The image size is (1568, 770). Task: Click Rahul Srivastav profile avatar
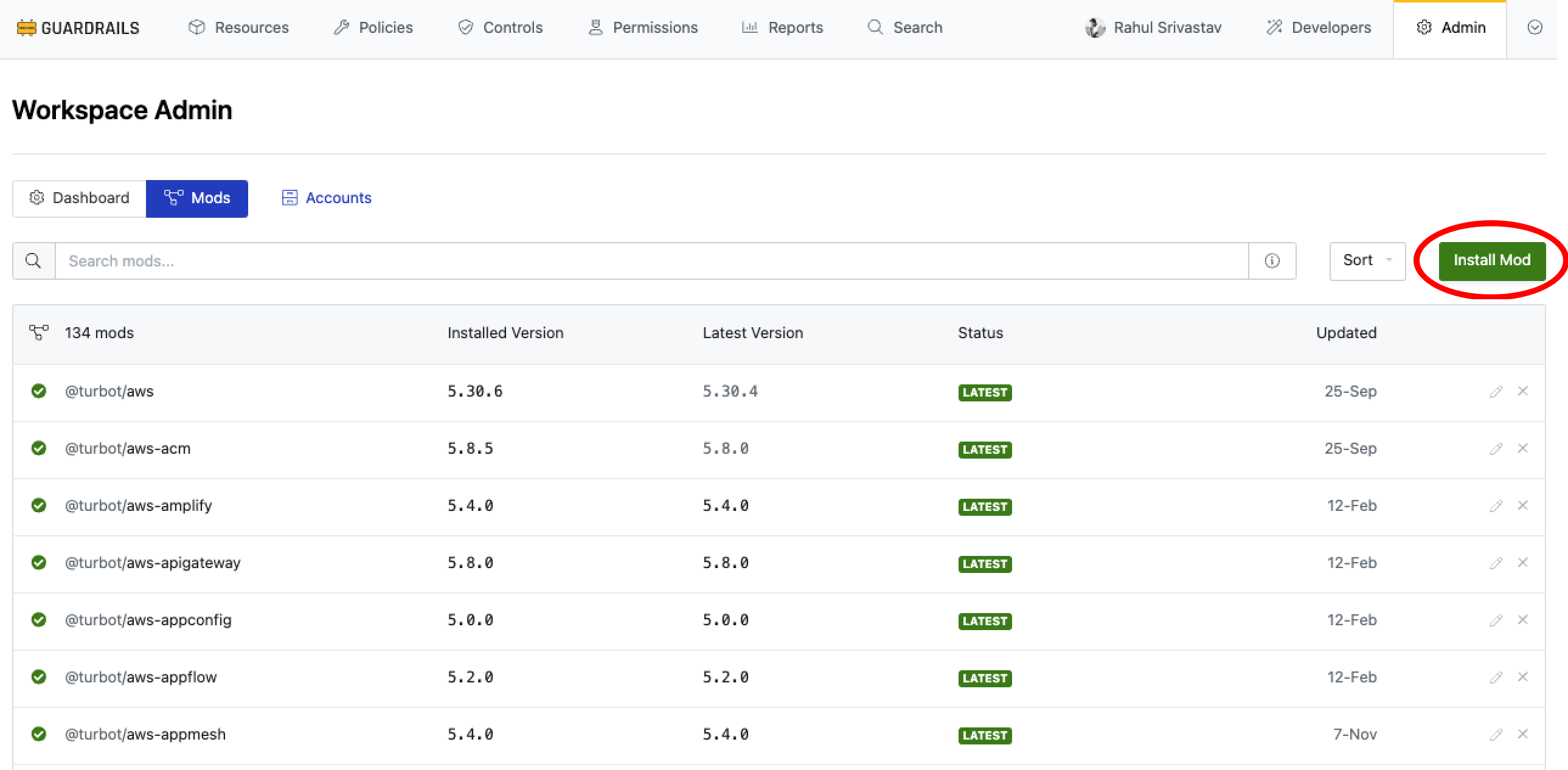tap(1094, 28)
